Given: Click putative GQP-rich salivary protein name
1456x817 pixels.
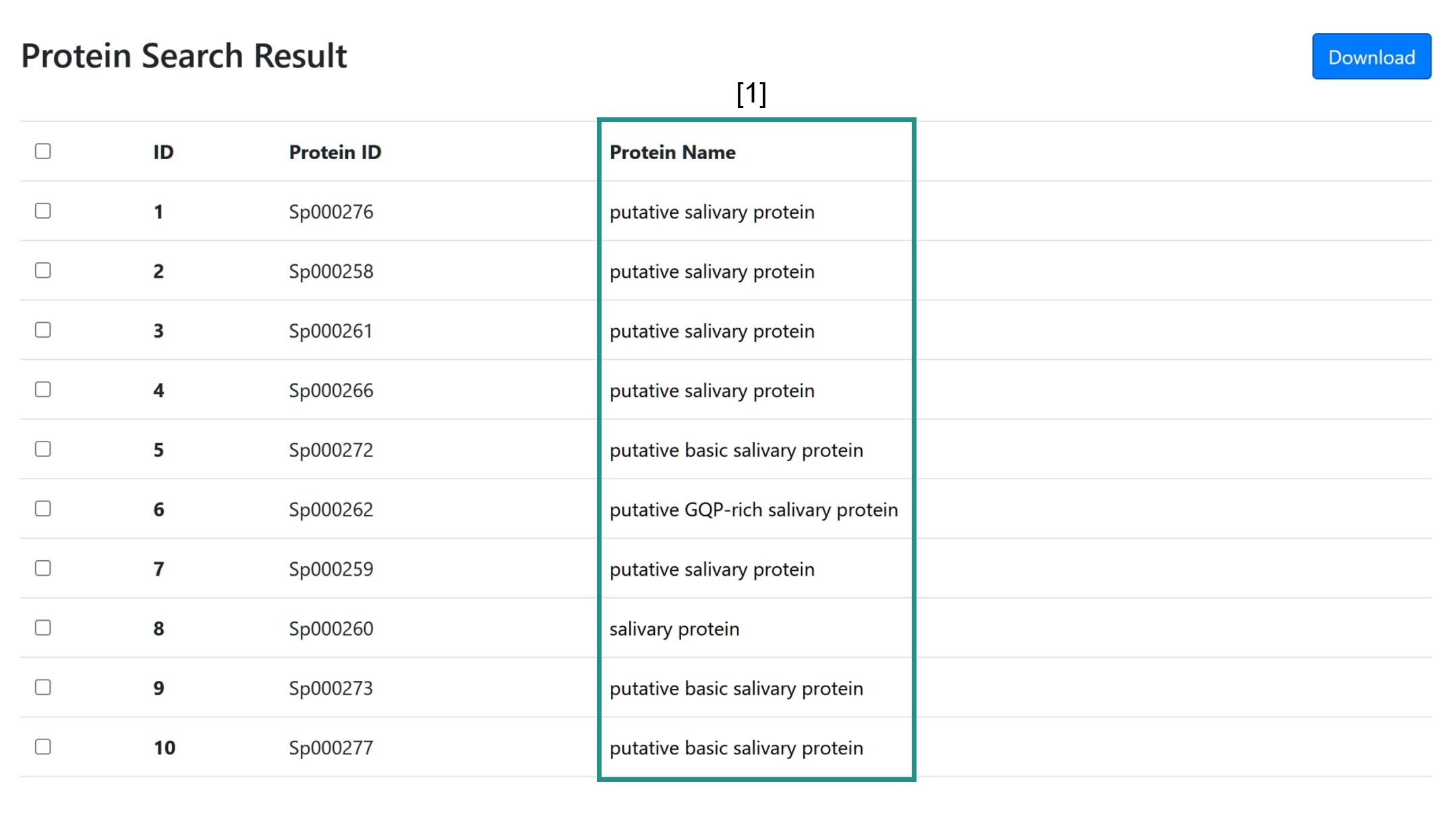Looking at the screenshot, I should [x=754, y=510].
